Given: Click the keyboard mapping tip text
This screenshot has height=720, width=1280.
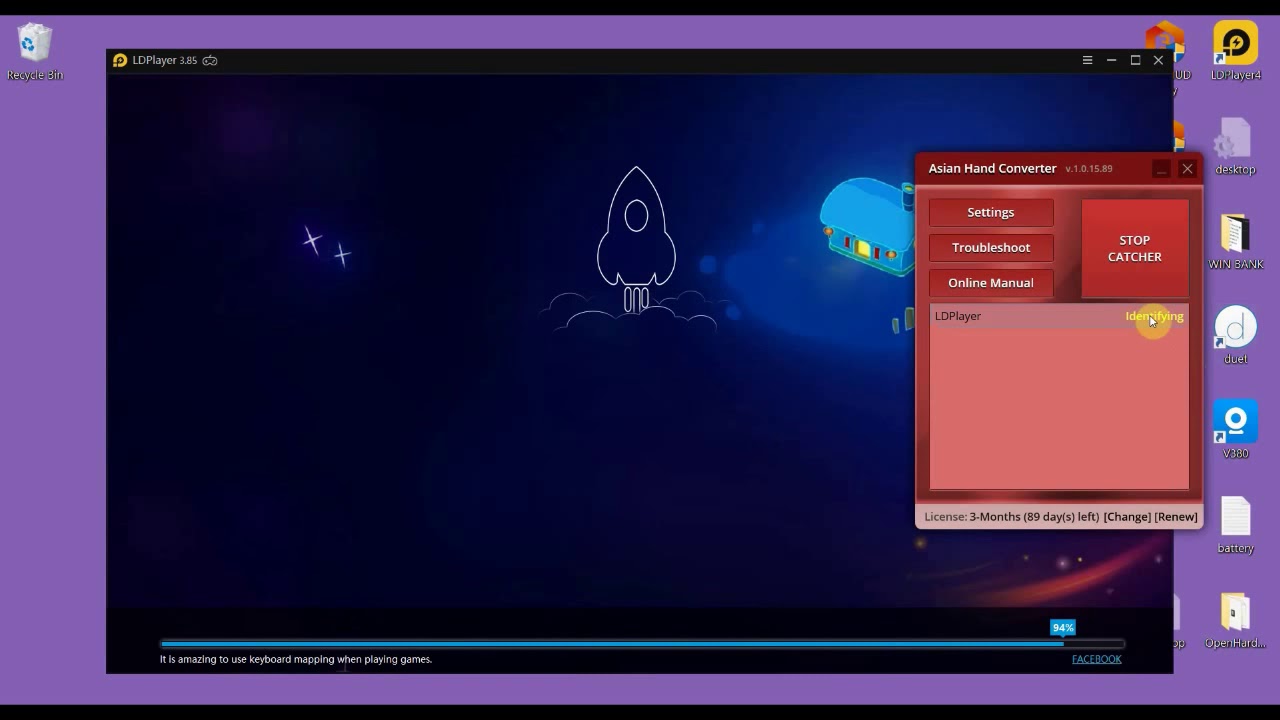Looking at the screenshot, I should 296,659.
